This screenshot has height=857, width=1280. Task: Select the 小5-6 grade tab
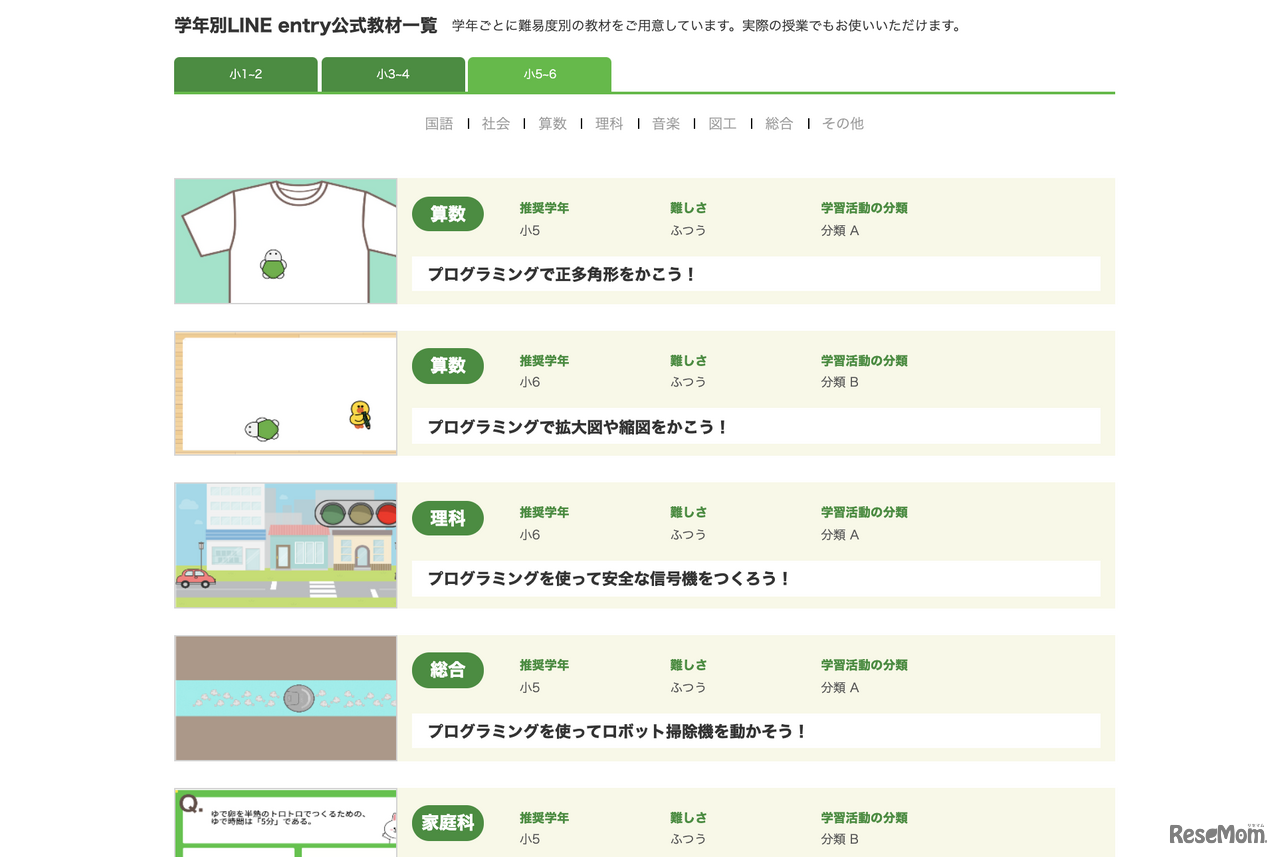click(540, 74)
